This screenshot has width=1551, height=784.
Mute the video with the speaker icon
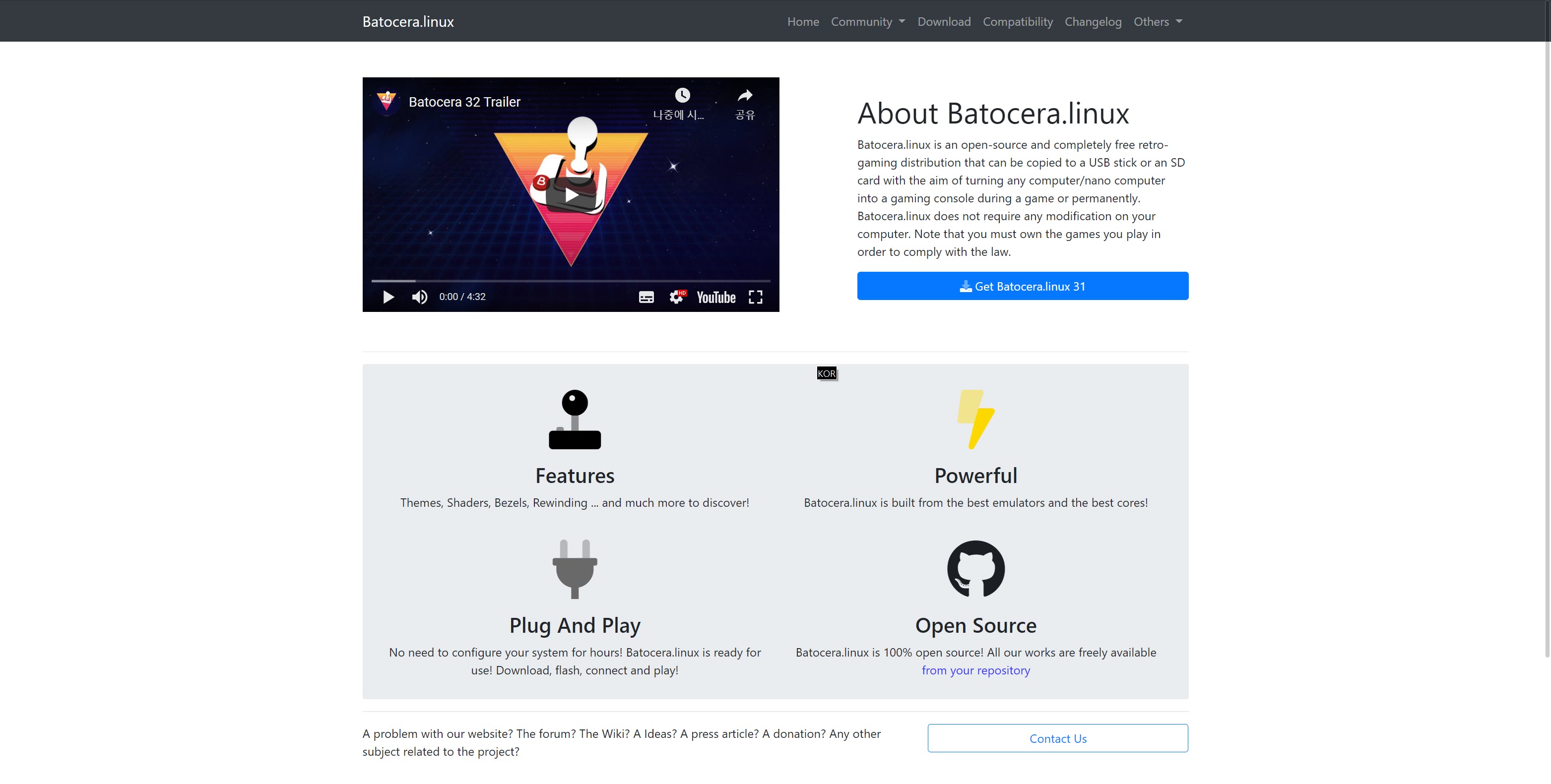click(420, 297)
